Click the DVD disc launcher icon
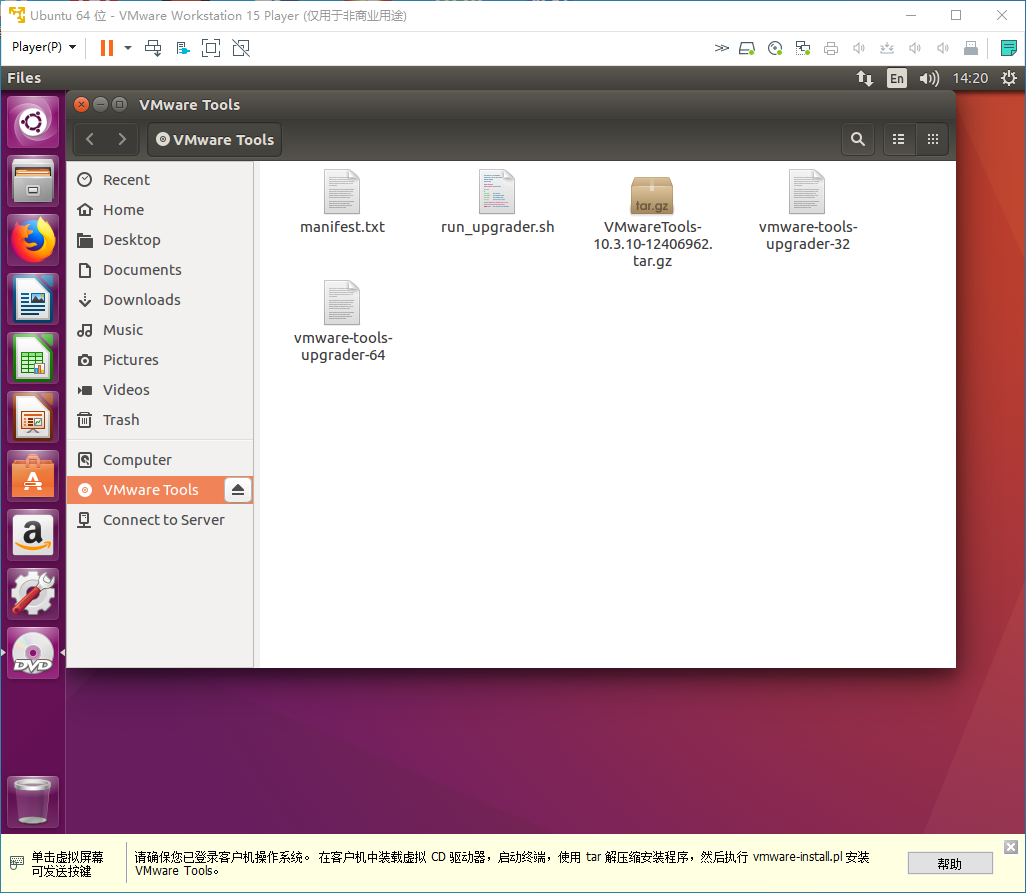 coord(33,653)
